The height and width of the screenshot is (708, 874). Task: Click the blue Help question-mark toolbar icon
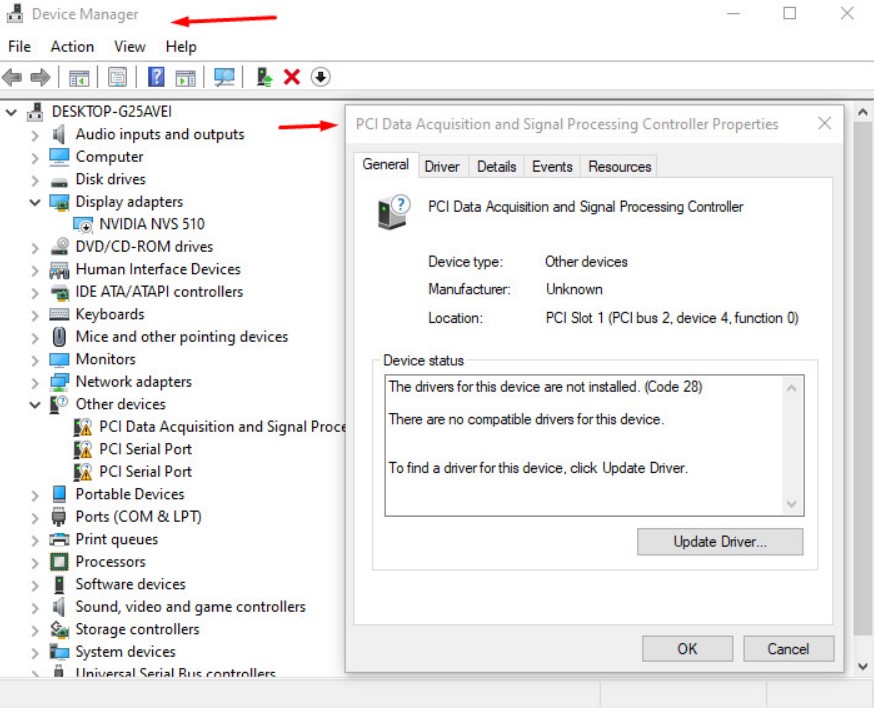point(156,77)
